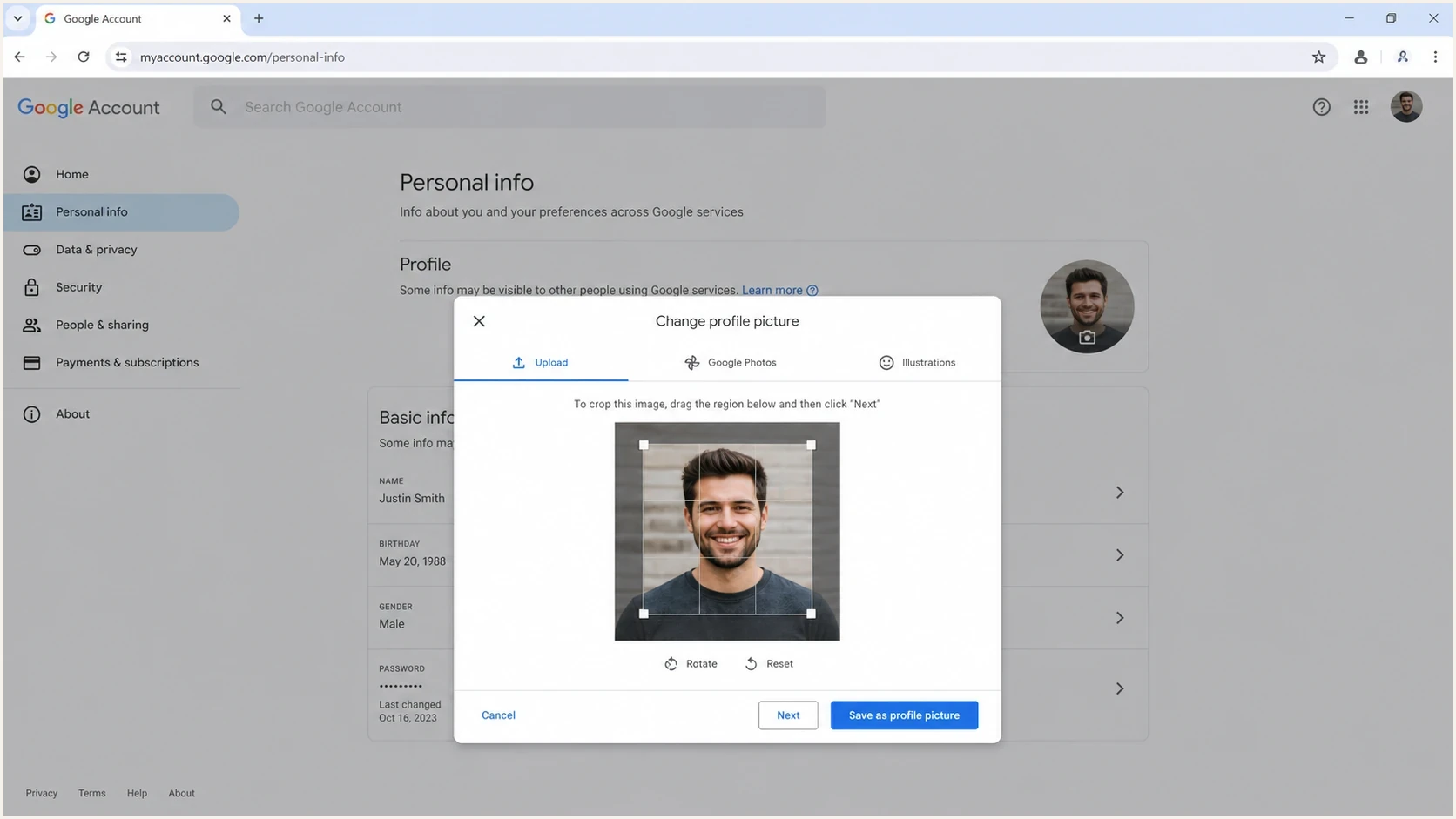
Task: Expand the Password row chevron
Action: click(1120, 689)
